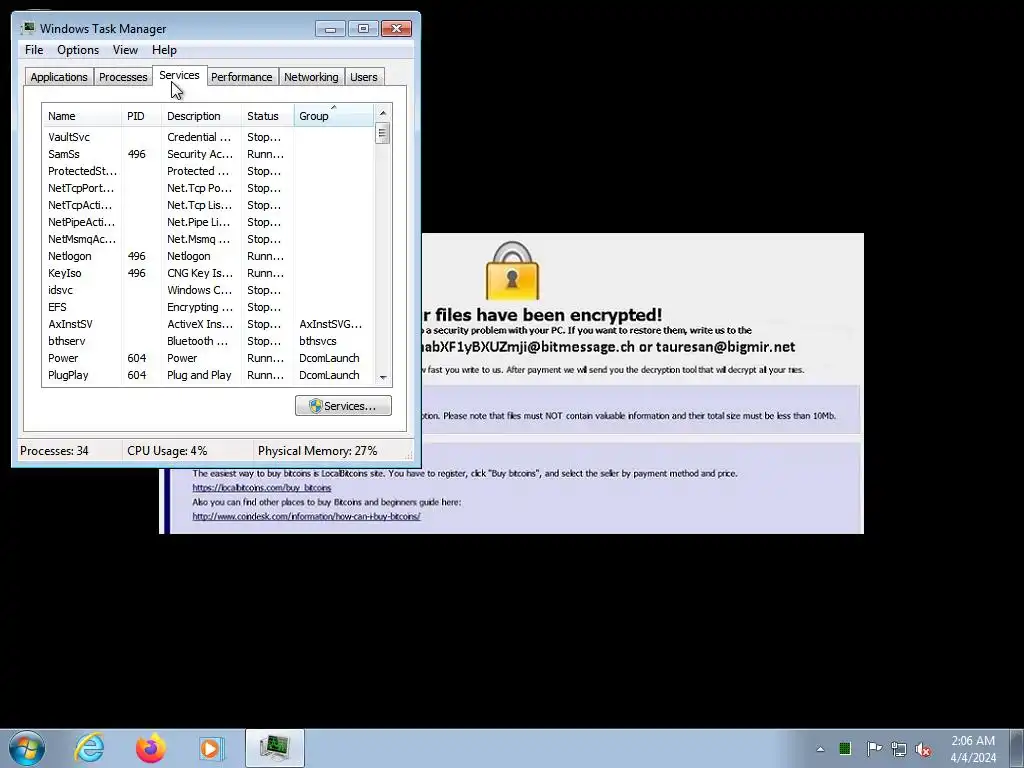Click the Services... button
This screenshot has height=768, width=1024.
344,406
